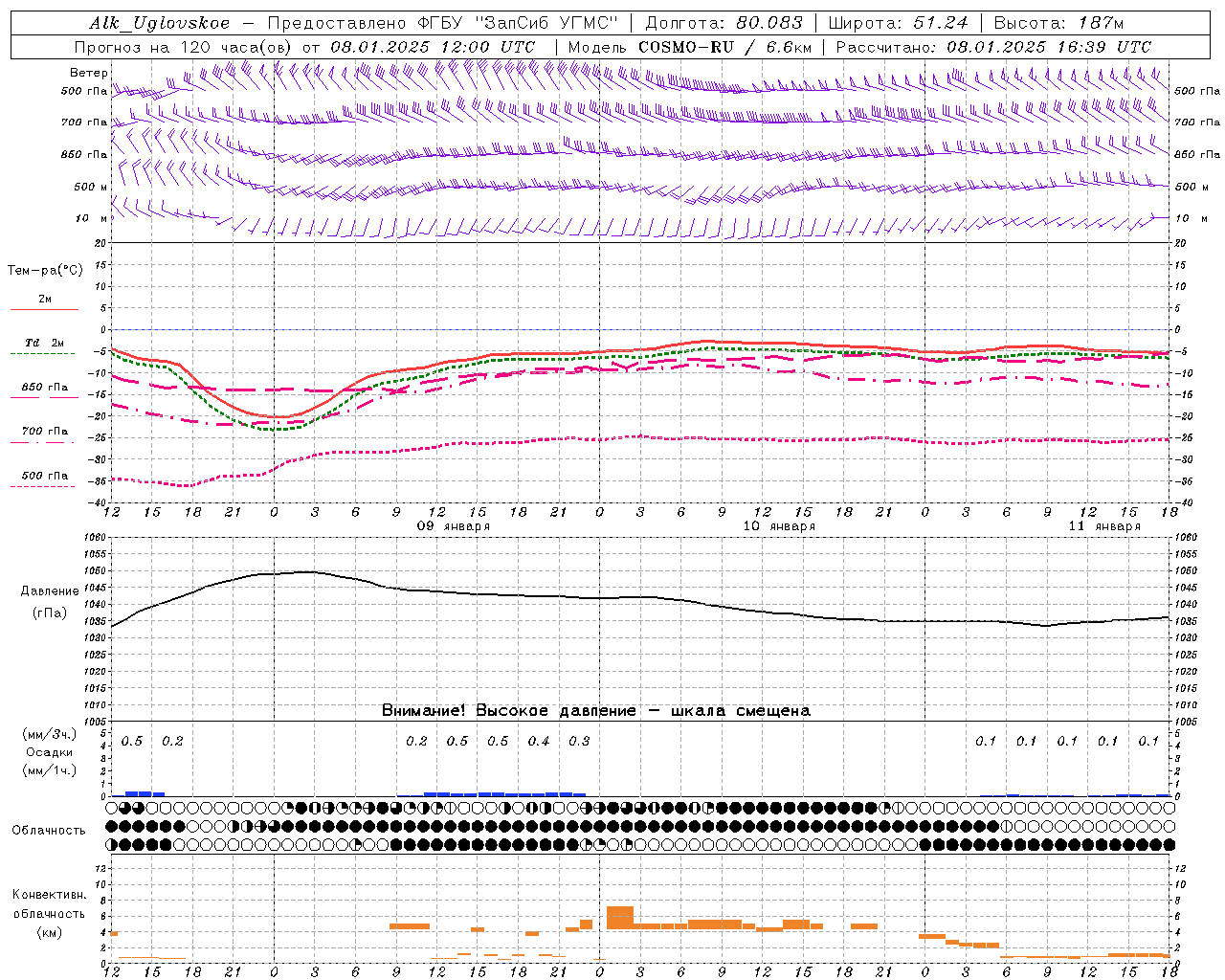This screenshot has width=1225, height=980.
Task: Click the 'Осадки' precipitation label
Action: click(x=49, y=752)
